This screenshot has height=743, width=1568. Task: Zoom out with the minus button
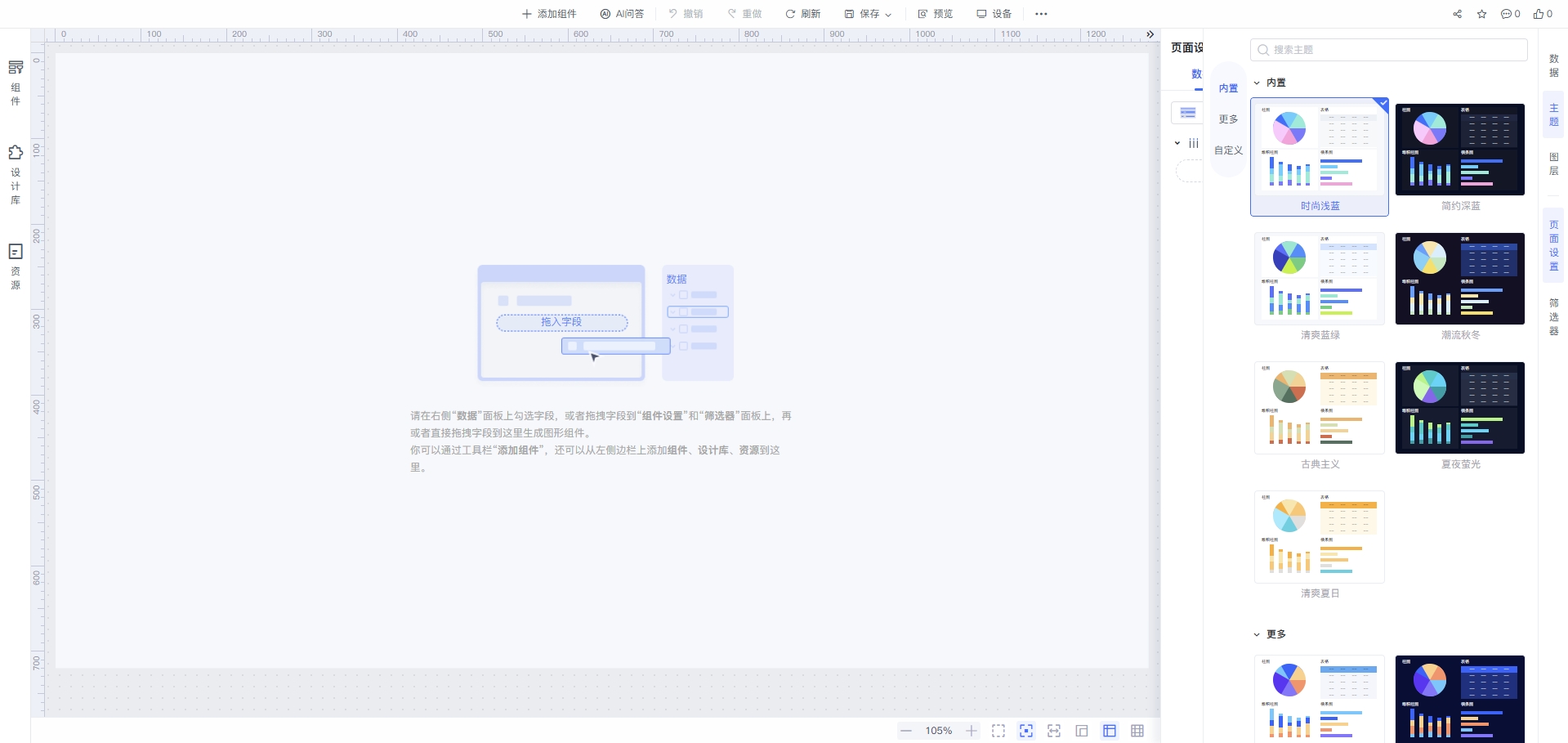point(906,731)
